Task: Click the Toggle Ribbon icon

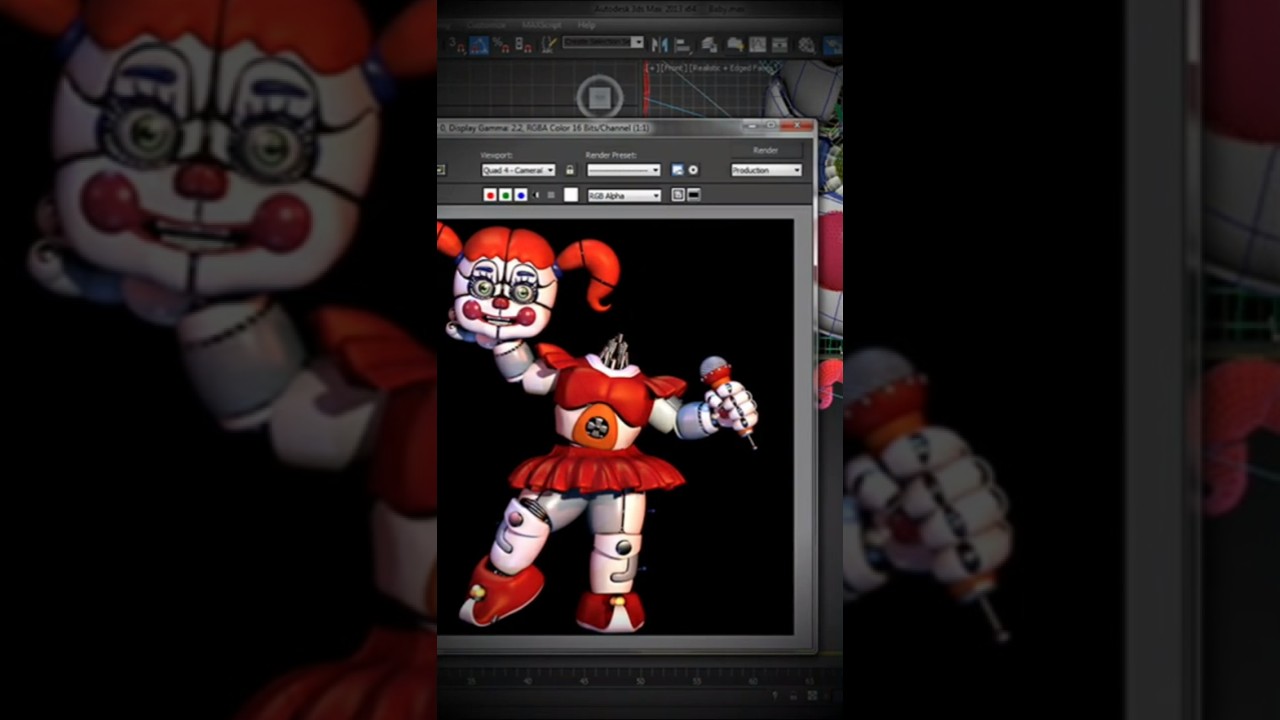Action: pos(735,45)
